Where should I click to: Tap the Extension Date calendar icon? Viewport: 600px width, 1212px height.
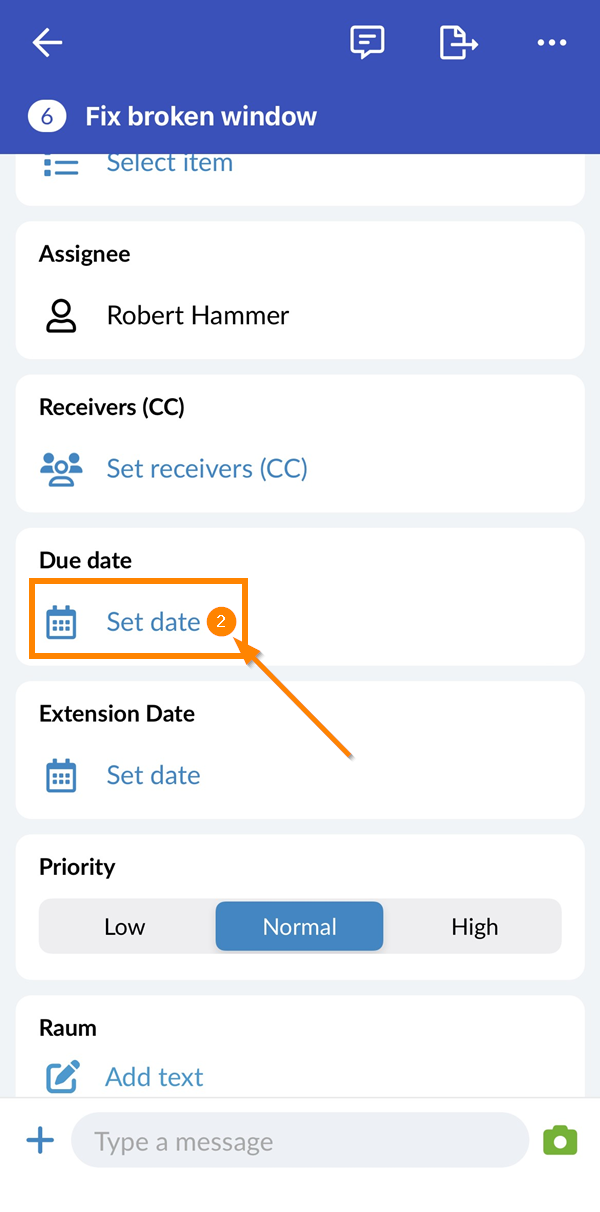[62, 775]
